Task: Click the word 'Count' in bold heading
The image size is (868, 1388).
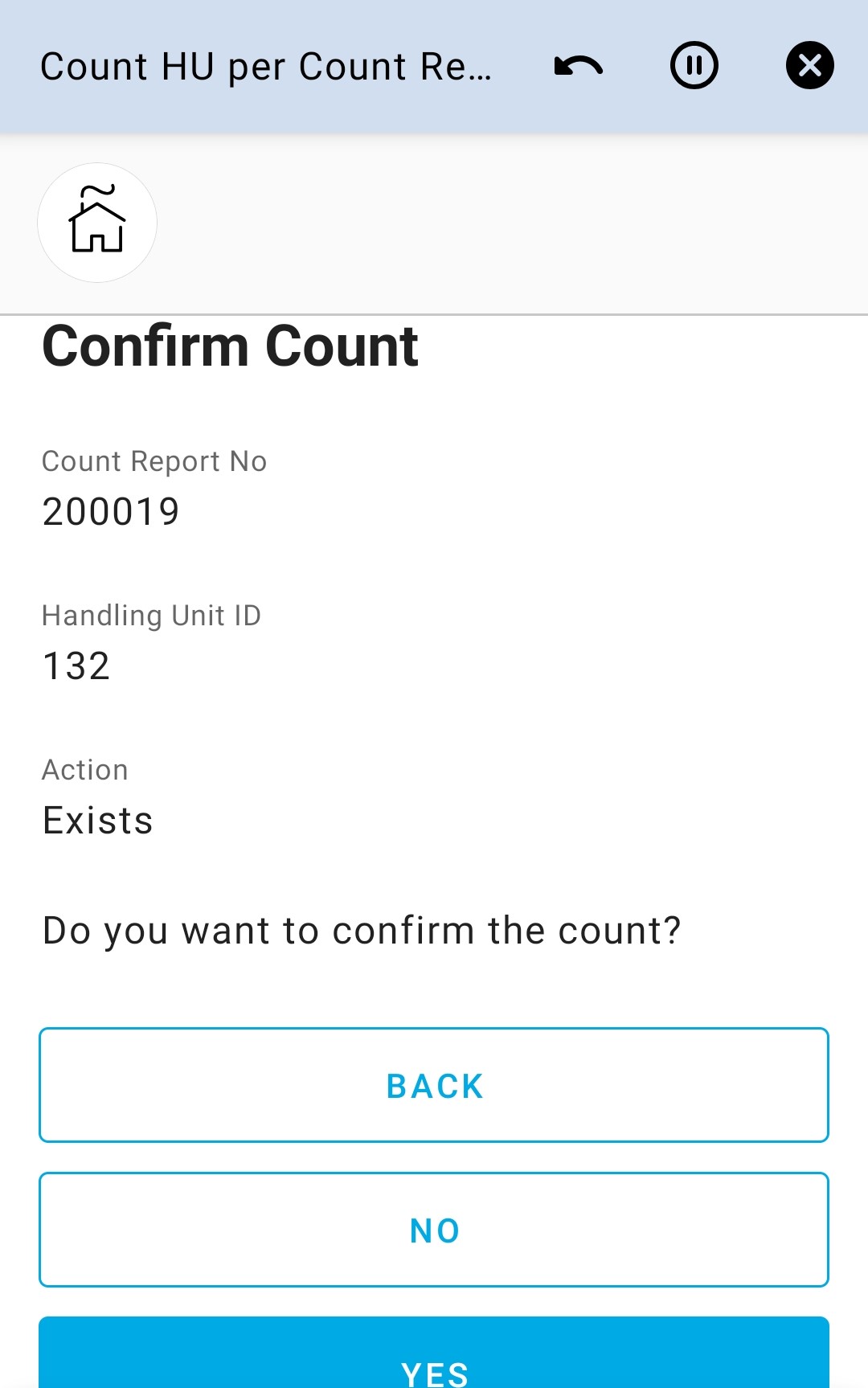Action: coord(342,347)
